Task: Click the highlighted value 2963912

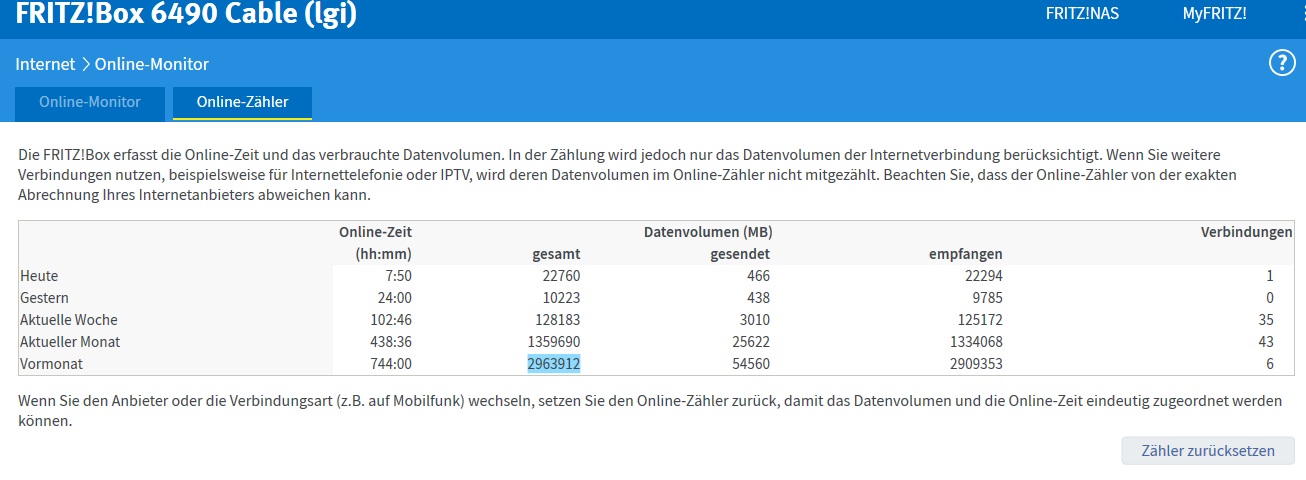Action: 554,364
